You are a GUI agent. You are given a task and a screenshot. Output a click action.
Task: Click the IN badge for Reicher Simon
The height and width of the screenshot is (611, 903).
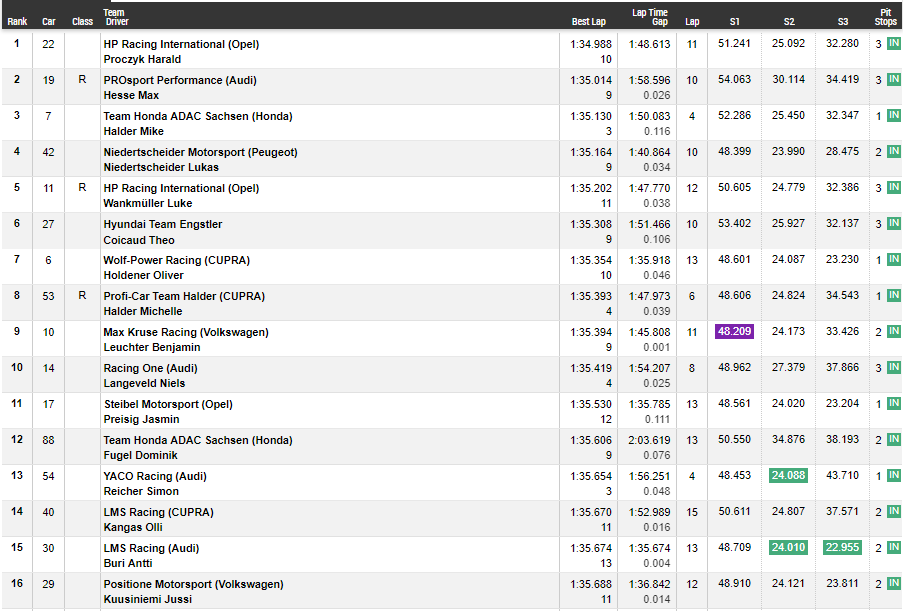tap(894, 475)
